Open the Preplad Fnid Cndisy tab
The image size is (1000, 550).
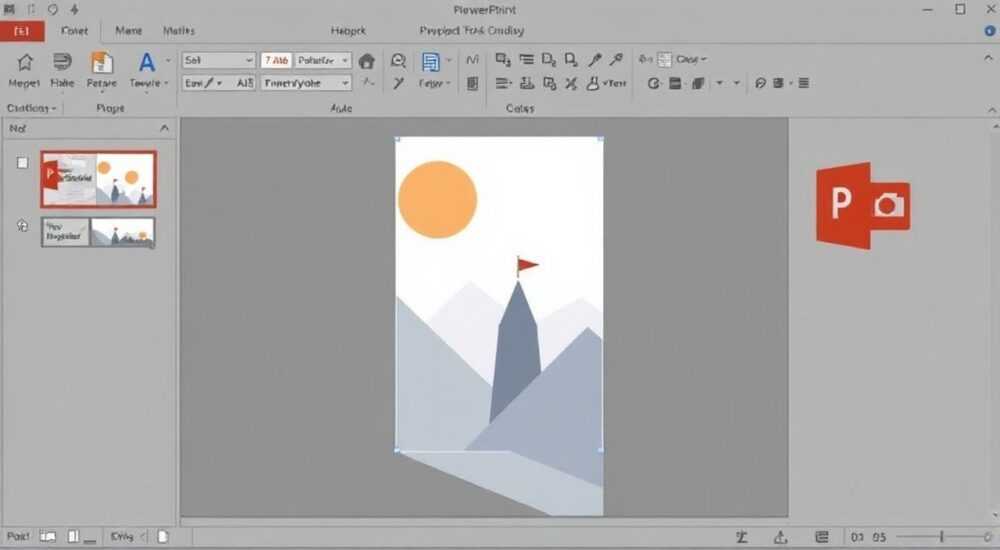[x=471, y=31]
